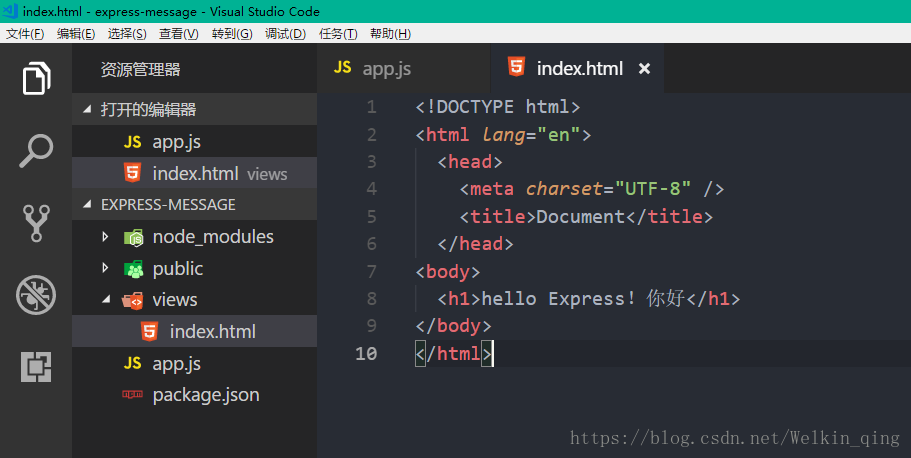
Task: Open the 调试(D) menu
Action: point(285,34)
